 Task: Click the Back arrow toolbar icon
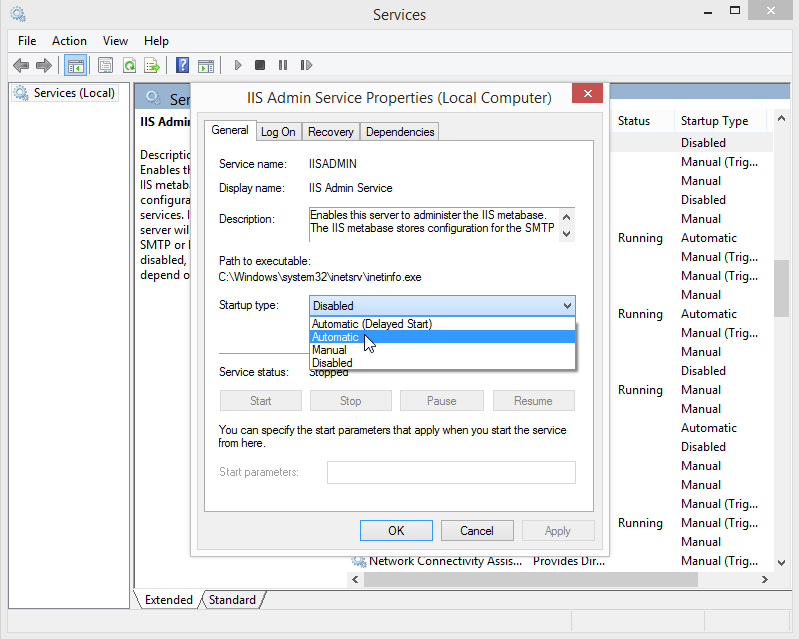(x=21, y=65)
